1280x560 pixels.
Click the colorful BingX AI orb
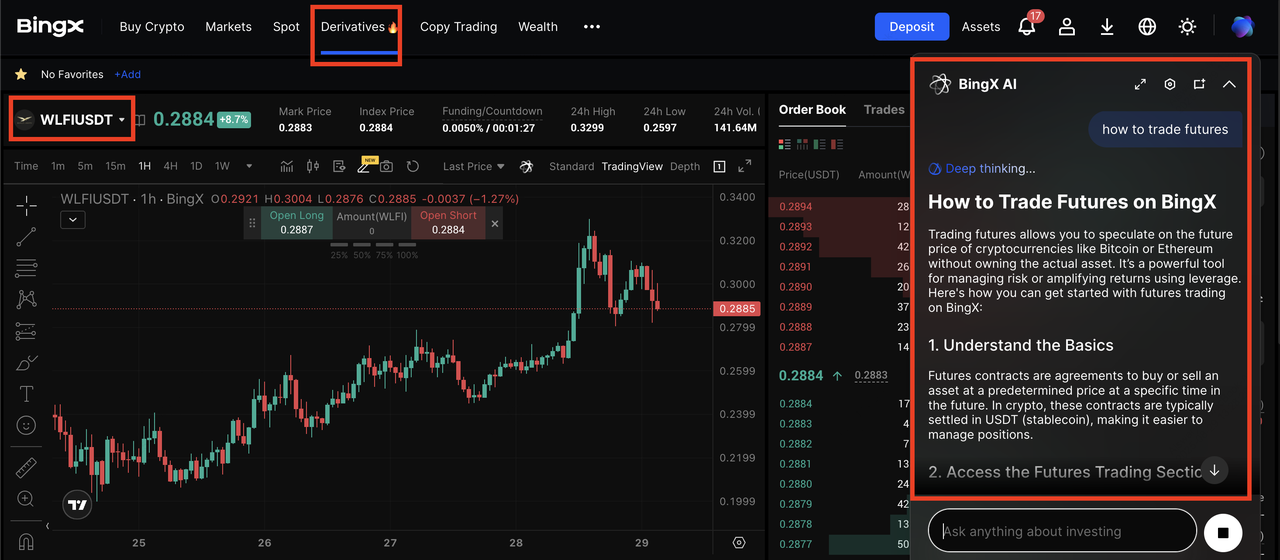pyautogui.click(x=1242, y=27)
